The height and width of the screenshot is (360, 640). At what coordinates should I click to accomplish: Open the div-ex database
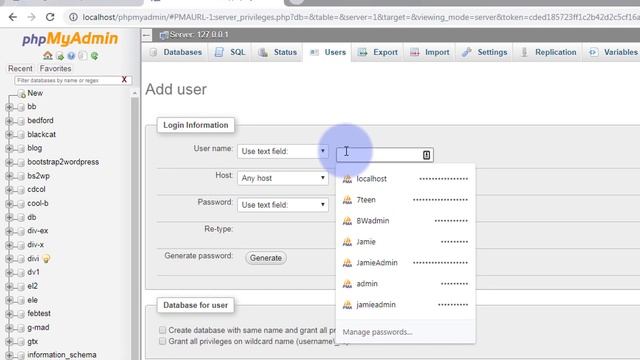click(38, 231)
